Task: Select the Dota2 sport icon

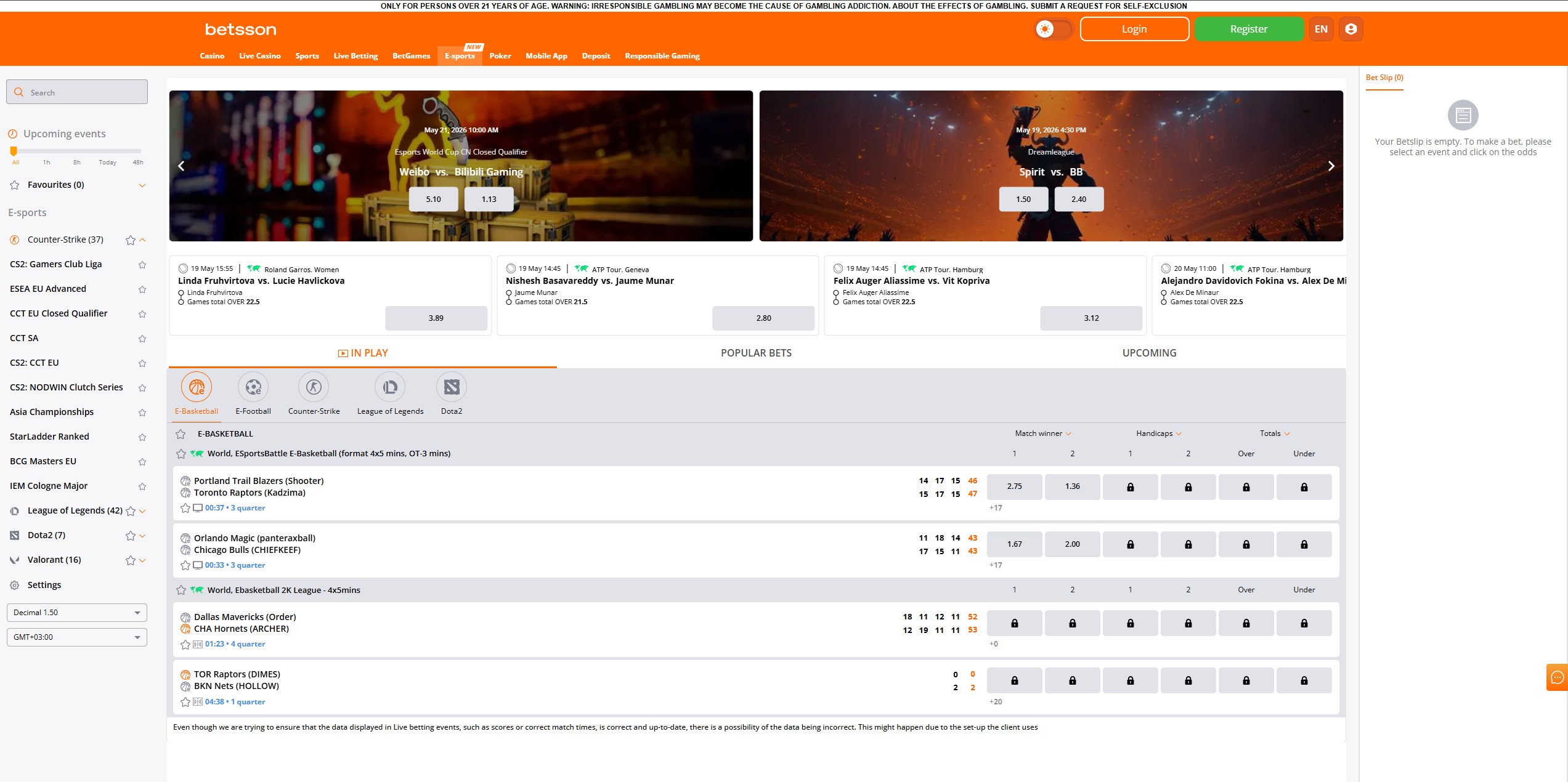Action: pyautogui.click(x=452, y=387)
